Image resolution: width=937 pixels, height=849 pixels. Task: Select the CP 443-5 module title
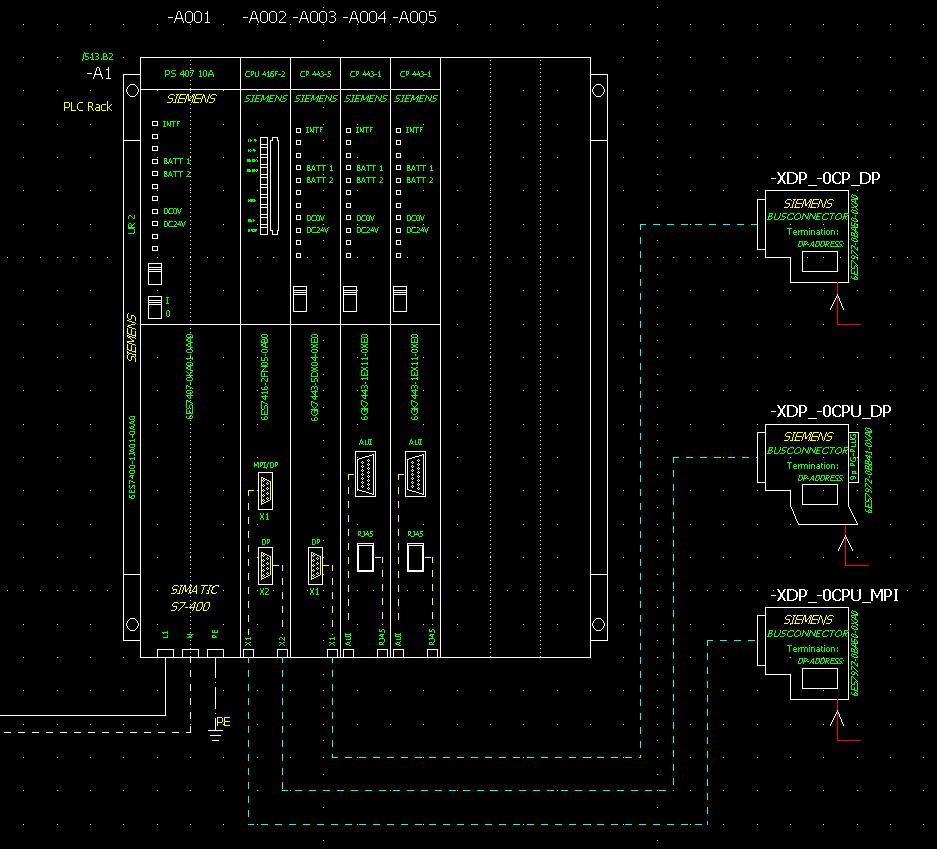(x=316, y=74)
